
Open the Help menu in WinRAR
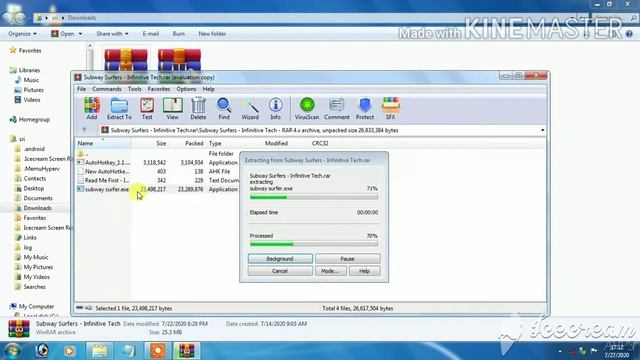pyautogui.click(x=209, y=89)
